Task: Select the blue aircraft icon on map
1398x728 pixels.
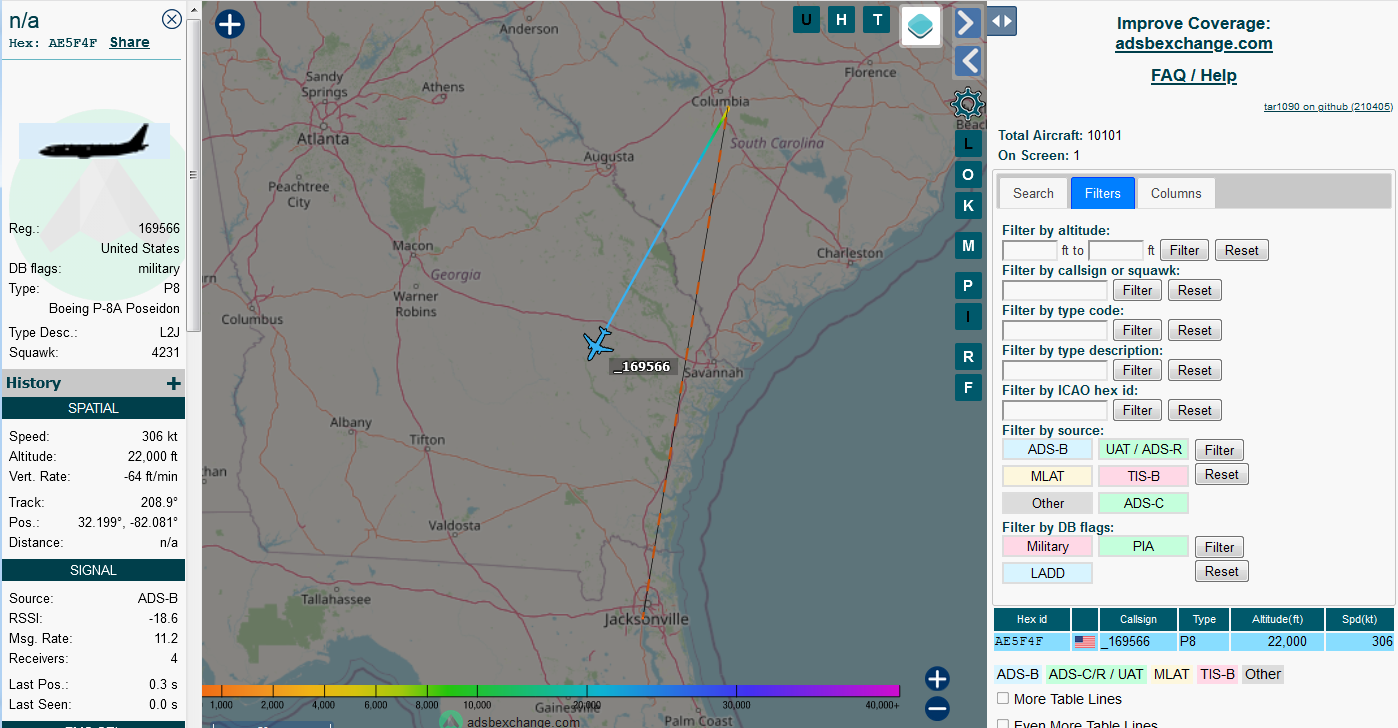Action: click(x=598, y=343)
